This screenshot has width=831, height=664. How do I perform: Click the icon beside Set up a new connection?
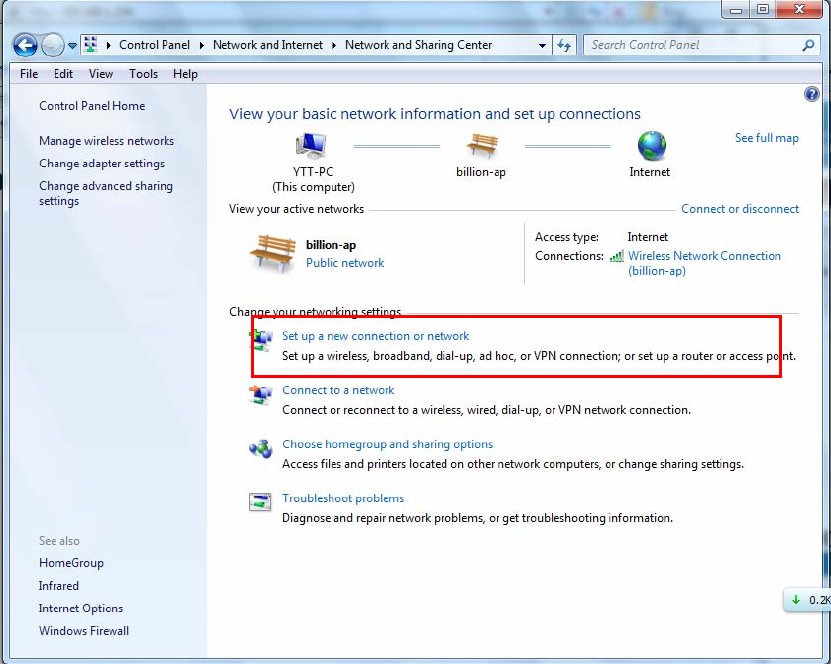(x=260, y=340)
